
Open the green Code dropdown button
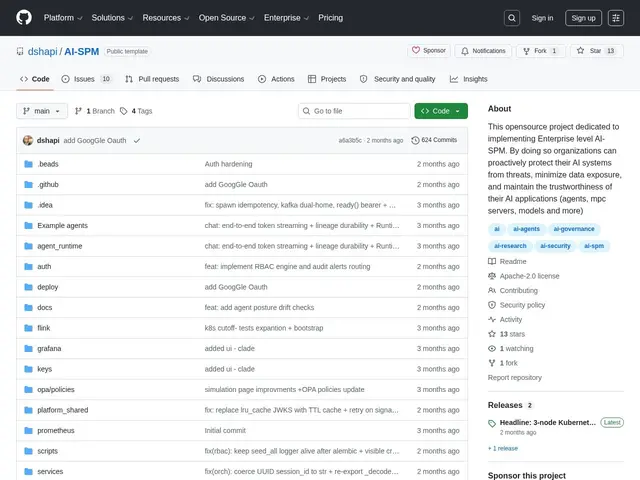pos(441,111)
